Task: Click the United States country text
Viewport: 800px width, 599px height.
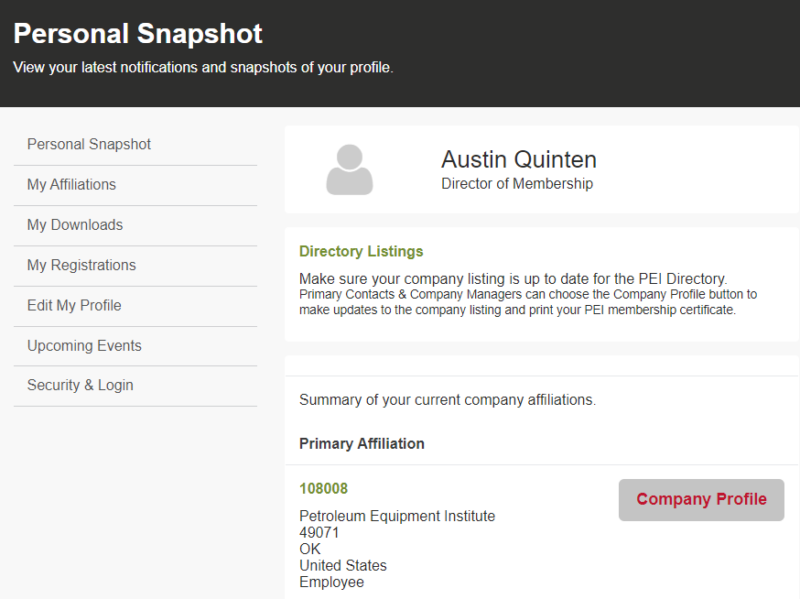Action: (x=343, y=566)
